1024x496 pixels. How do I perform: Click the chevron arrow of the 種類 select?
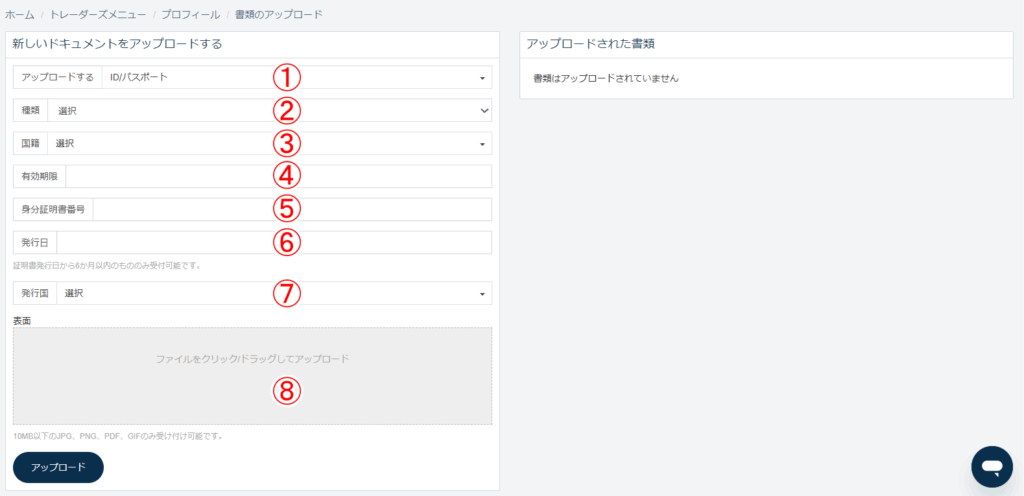click(x=484, y=111)
